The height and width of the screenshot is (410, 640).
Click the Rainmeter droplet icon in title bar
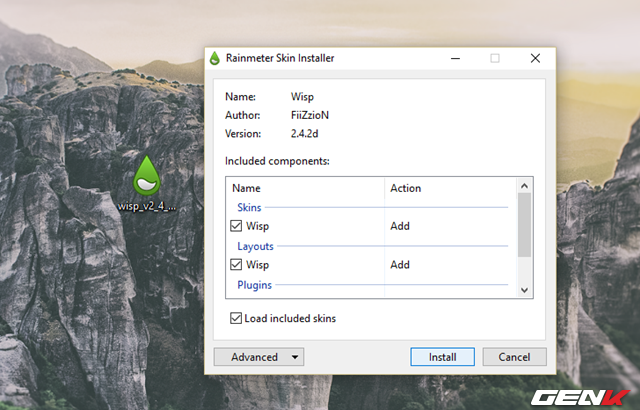(214, 58)
